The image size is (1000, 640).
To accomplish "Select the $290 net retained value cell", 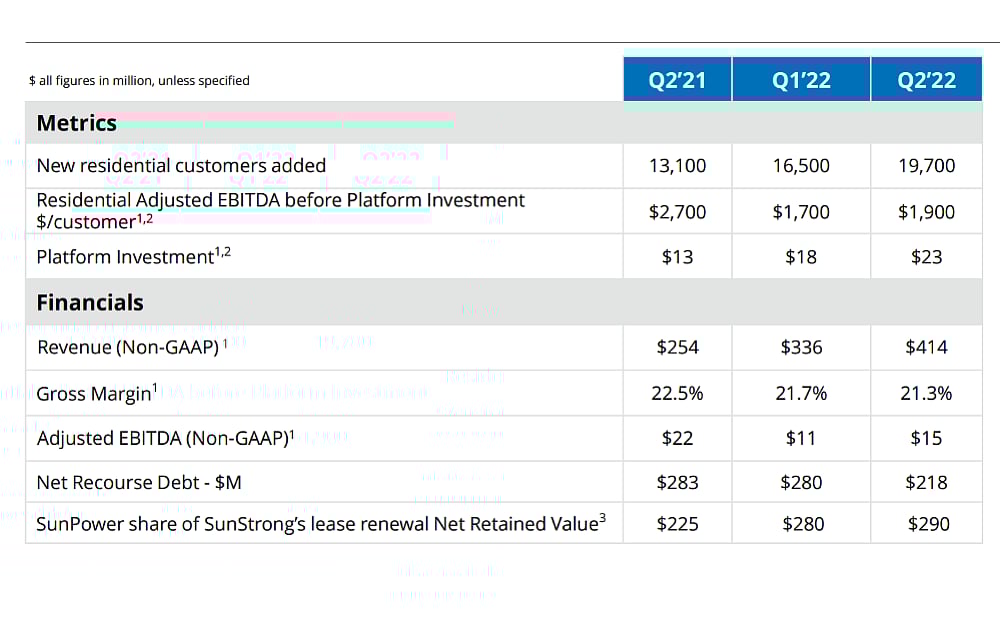I will coord(926,522).
